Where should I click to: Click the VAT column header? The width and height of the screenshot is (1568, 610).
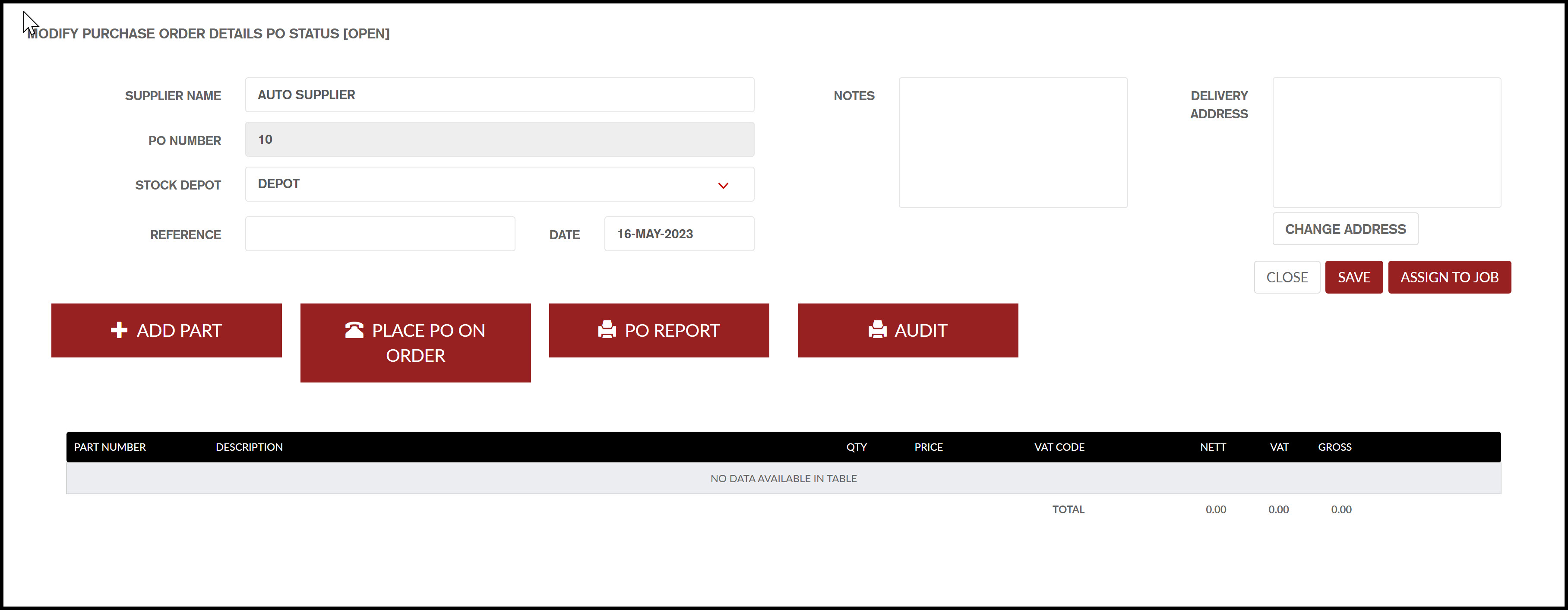pos(1279,447)
